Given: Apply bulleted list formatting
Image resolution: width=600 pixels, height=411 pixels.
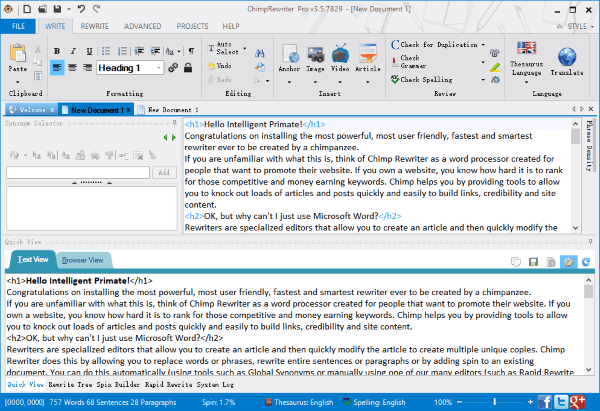Looking at the screenshot, I should [106, 51].
